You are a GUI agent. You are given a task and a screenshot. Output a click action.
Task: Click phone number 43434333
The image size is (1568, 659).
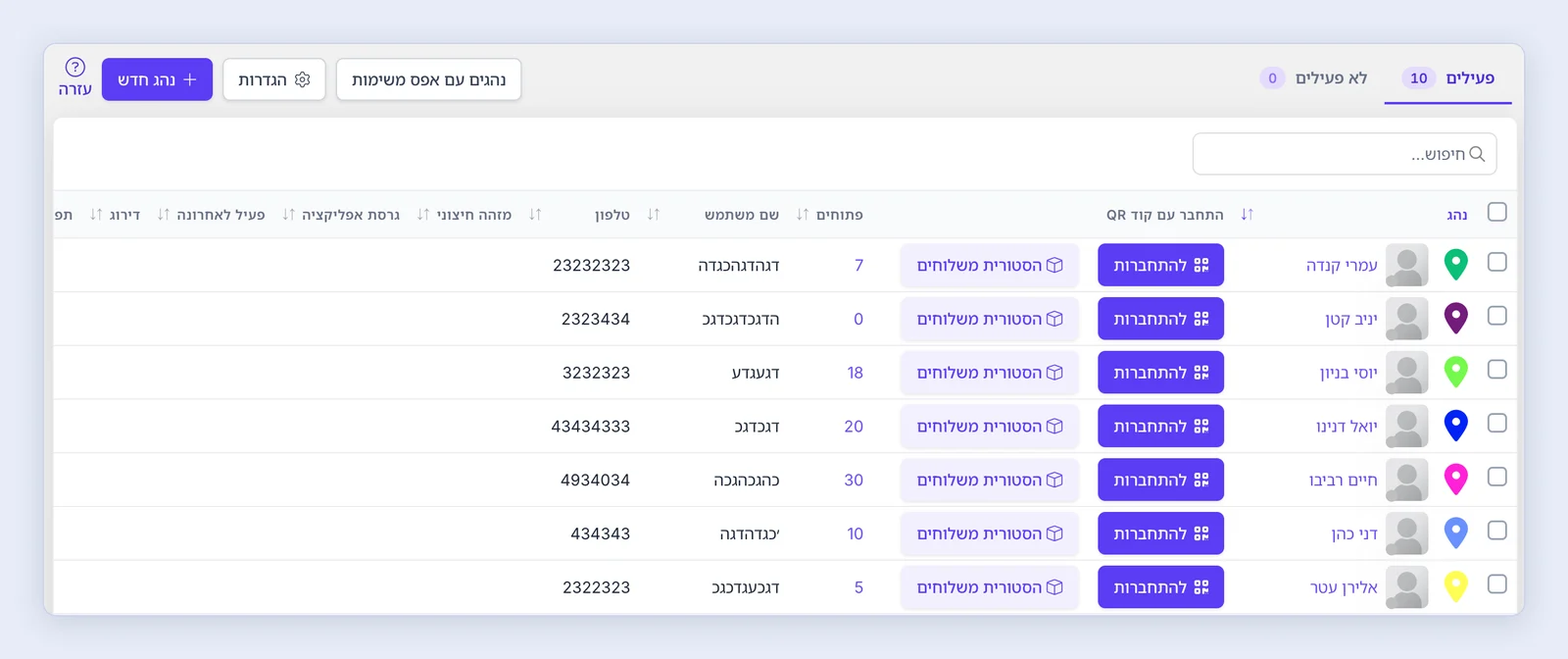pyautogui.click(x=591, y=427)
